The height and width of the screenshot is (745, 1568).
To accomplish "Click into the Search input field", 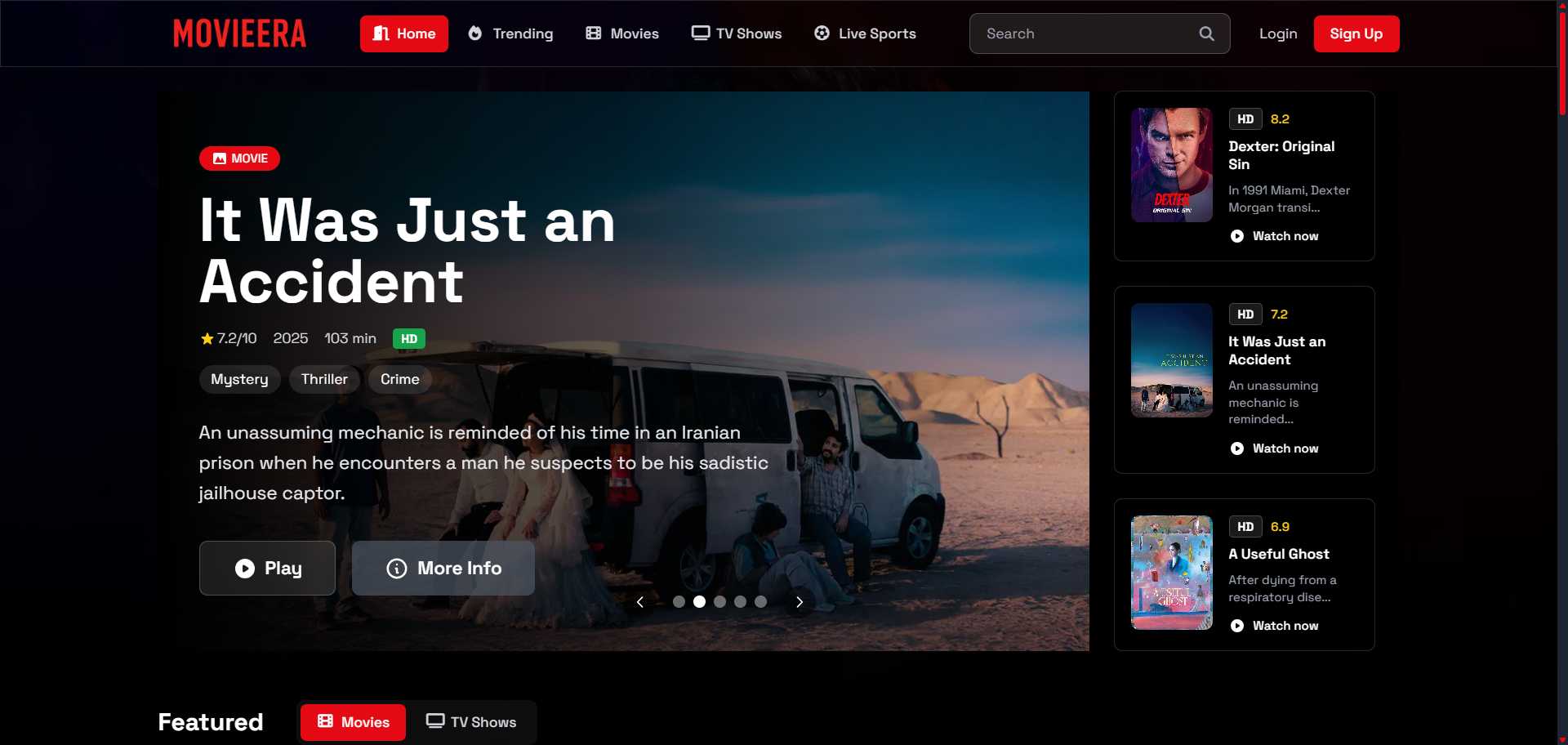I will click(x=1086, y=33).
